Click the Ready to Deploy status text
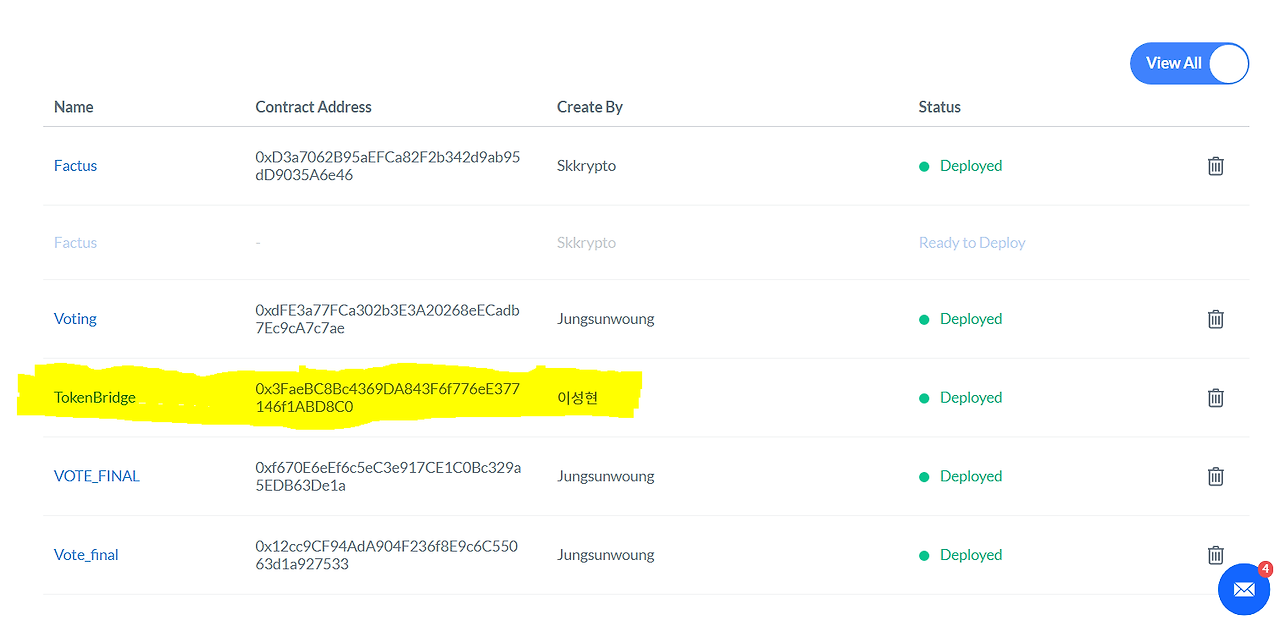 point(971,242)
